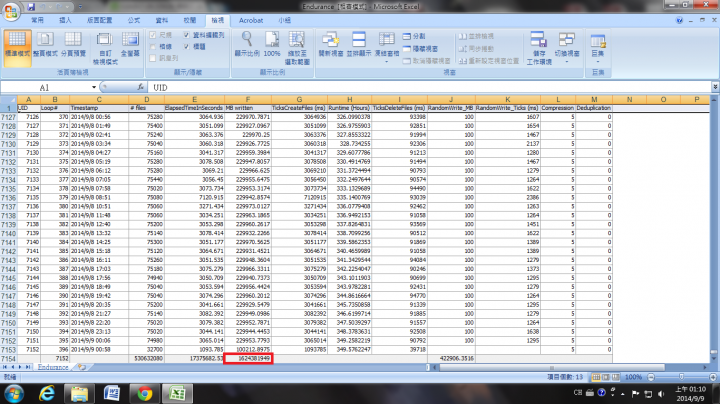Open the Acrobat tab

251,20
